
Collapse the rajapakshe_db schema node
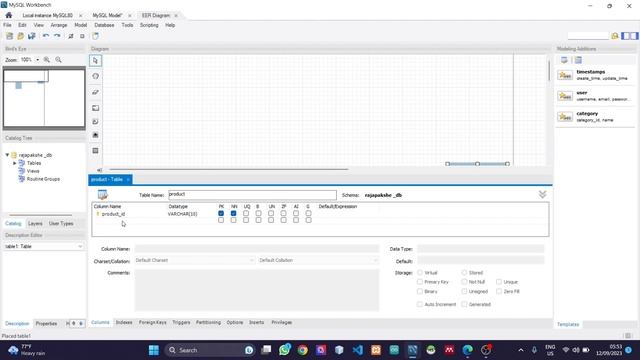coord(7,155)
